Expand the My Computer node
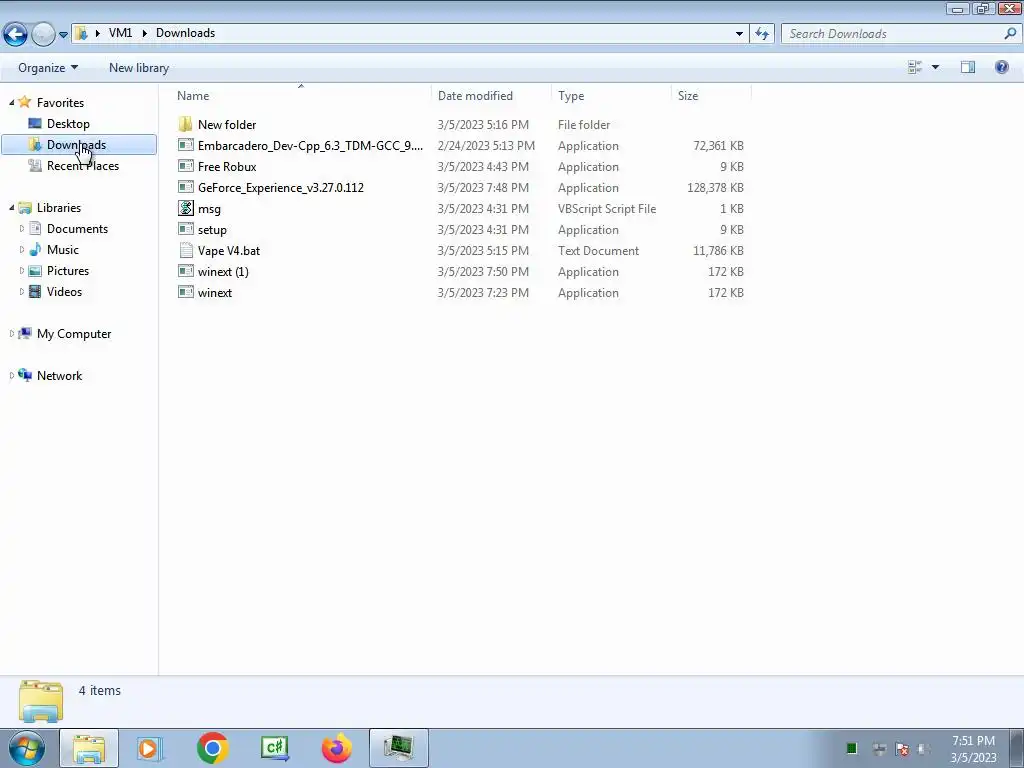Screen dimensions: 1024x768 12,334
